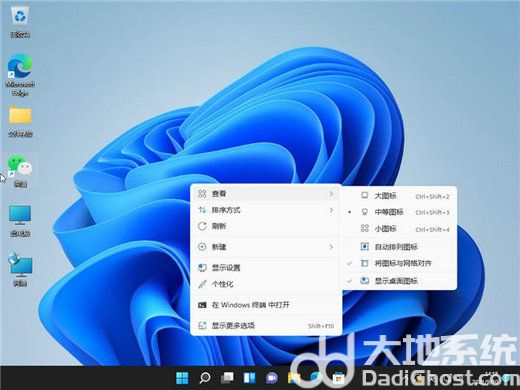
Task: Select the This PC monitor desktop icon
Action: [x=20, y=221]
